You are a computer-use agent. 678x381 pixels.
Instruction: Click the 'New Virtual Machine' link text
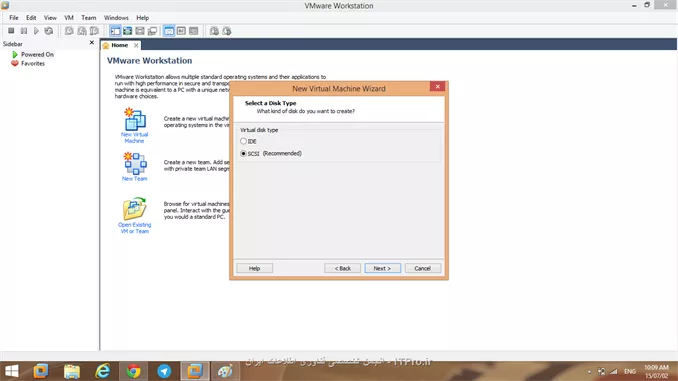click(x=134, y=138)
